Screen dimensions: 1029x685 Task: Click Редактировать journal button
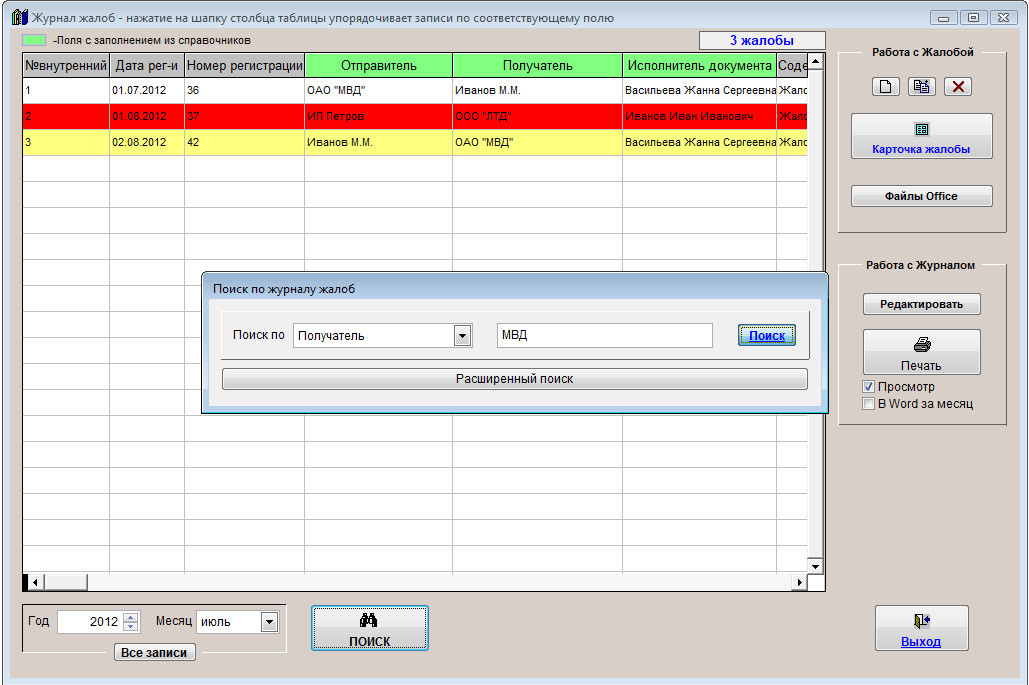(921, 304)
